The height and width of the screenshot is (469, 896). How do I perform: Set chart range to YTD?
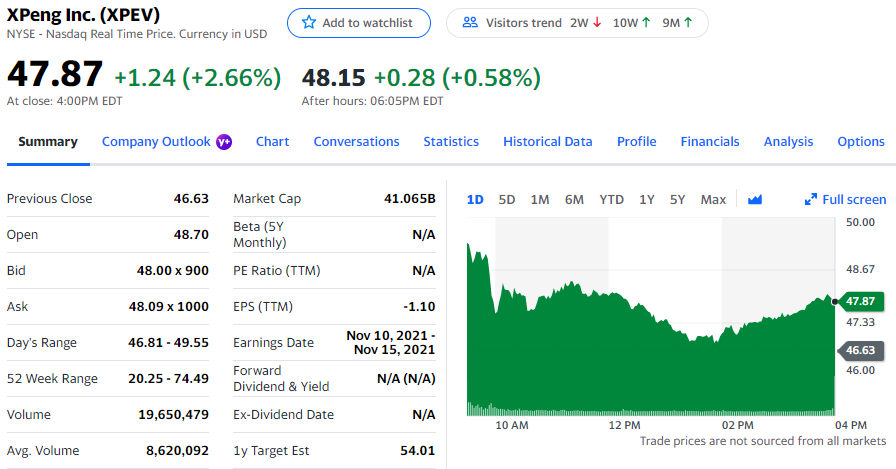(611, 199)
